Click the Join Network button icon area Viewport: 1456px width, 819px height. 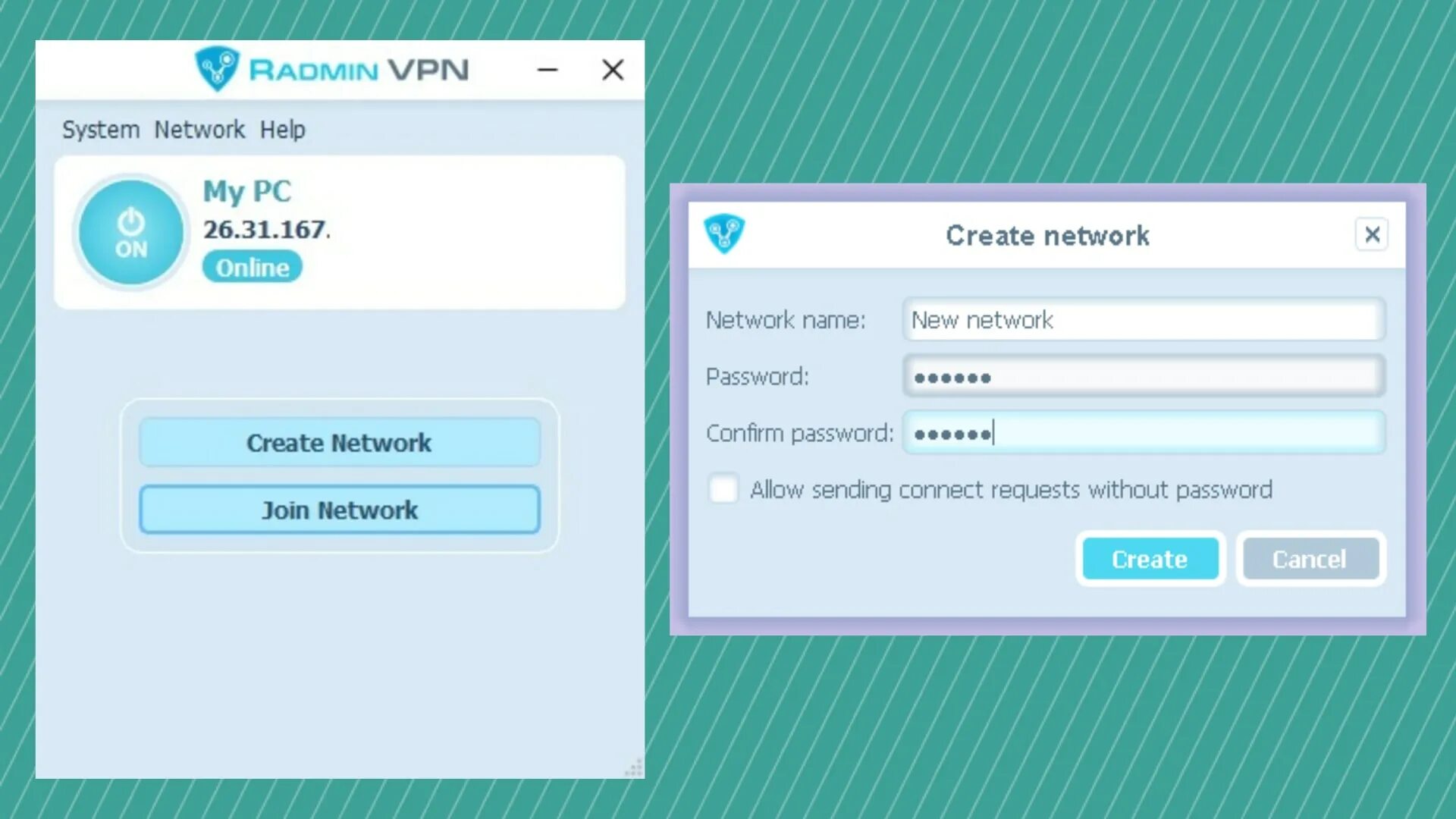click(x=339, y=510)
